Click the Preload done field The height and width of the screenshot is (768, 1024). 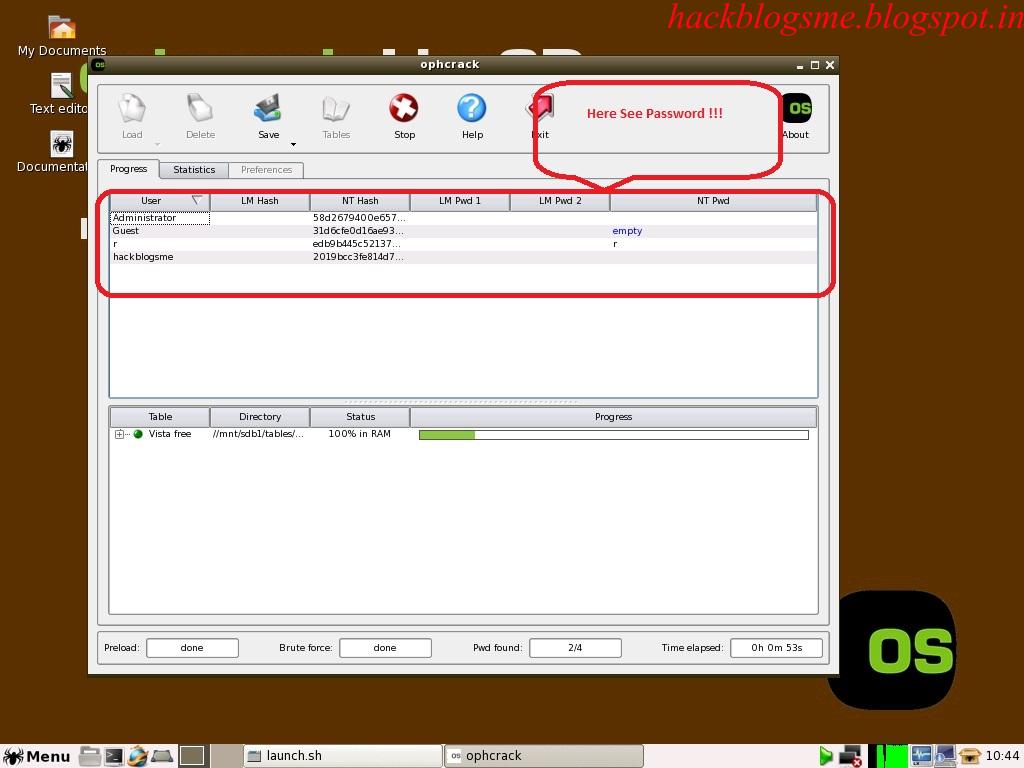click(x=192, y=648)
